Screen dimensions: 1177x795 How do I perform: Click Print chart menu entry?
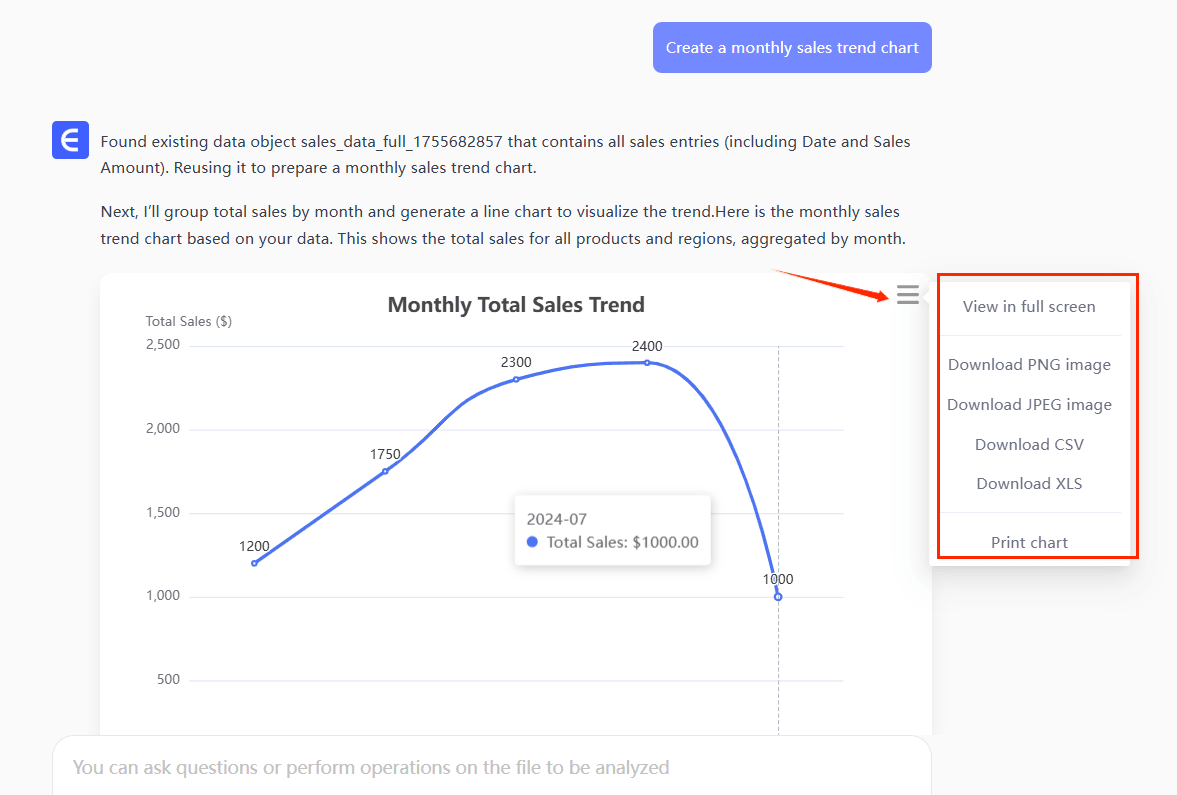pos(1029,543)
